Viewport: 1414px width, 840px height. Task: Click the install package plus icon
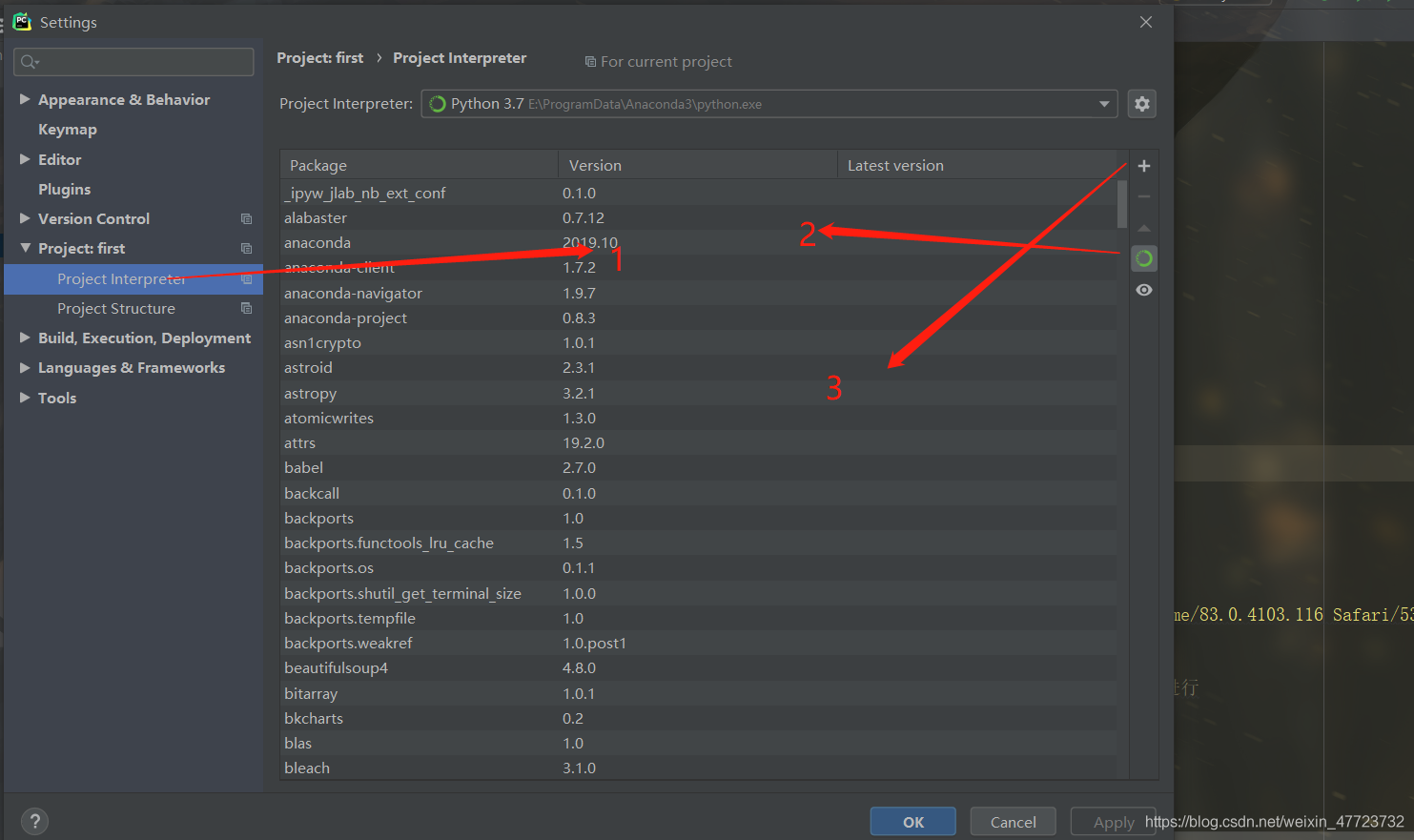coord(1144,166)
